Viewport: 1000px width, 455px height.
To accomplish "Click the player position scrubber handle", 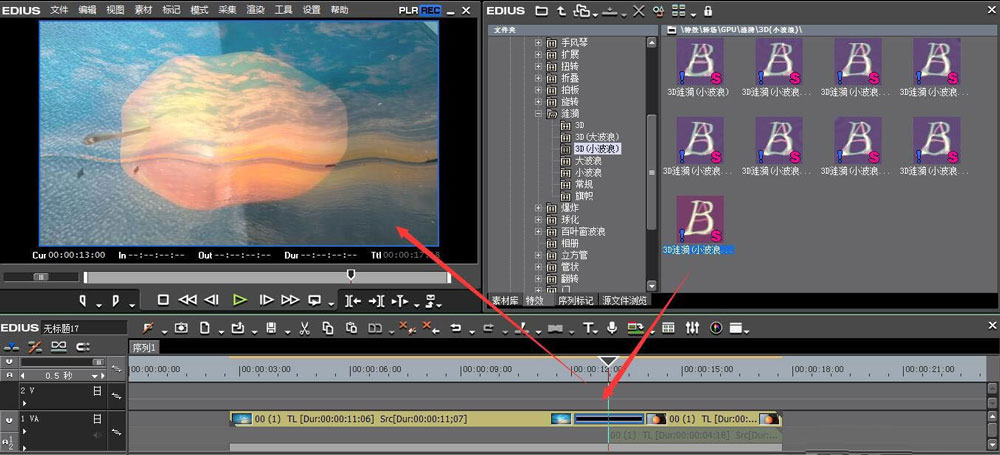I will click(x=350, y=275).
